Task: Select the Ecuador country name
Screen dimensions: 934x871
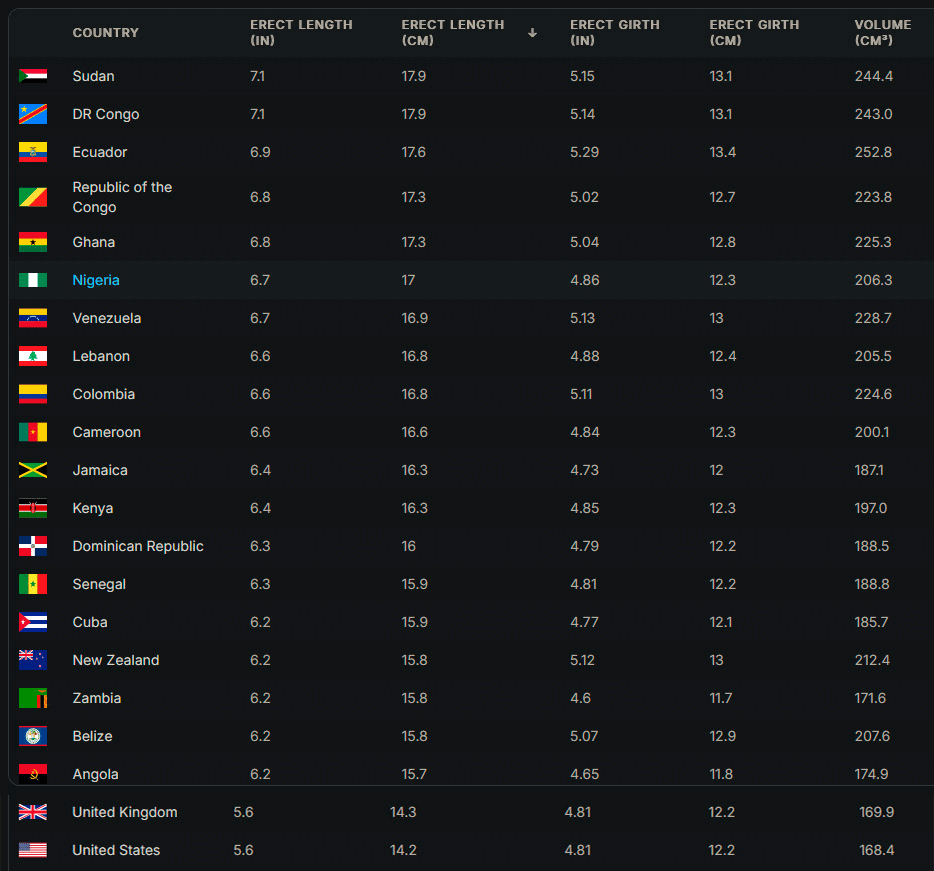Action: [99, 152]
